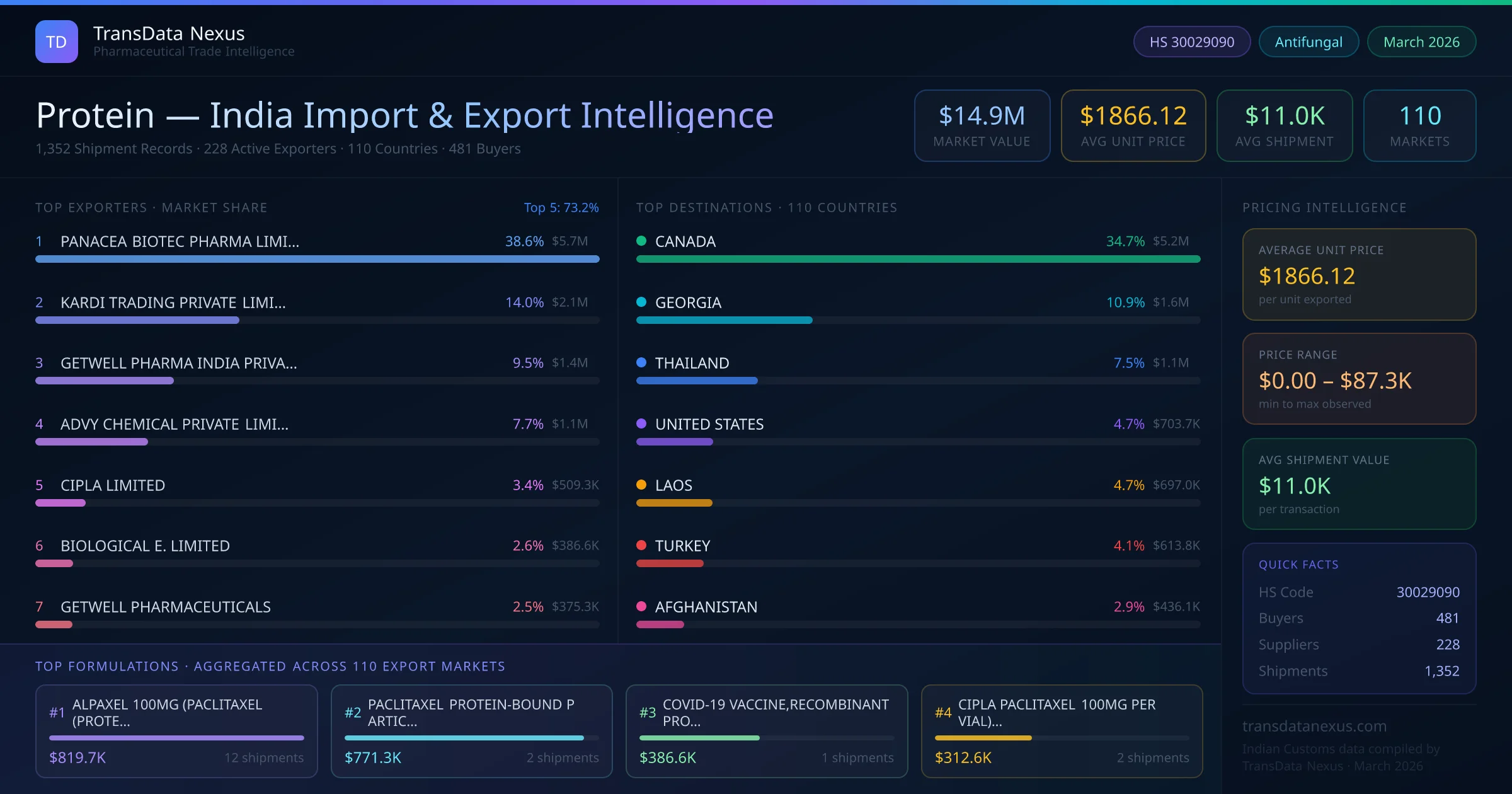Click Thailand's blue dot marker
The height and width of the screenshot is (794, 1512).
click(x=641, y=362)
